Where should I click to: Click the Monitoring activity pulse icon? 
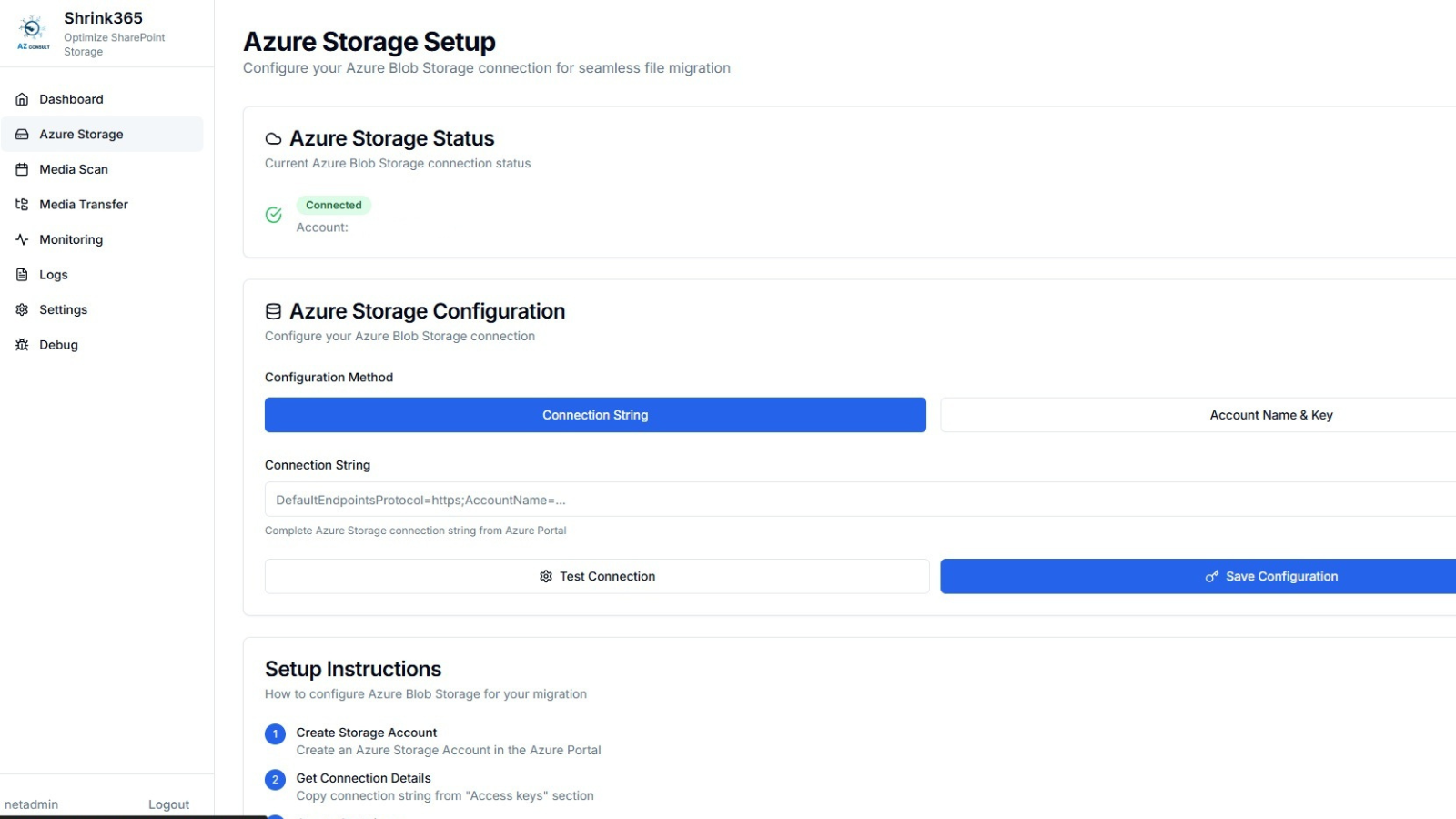pyautogui.click(x=22, y=239)
